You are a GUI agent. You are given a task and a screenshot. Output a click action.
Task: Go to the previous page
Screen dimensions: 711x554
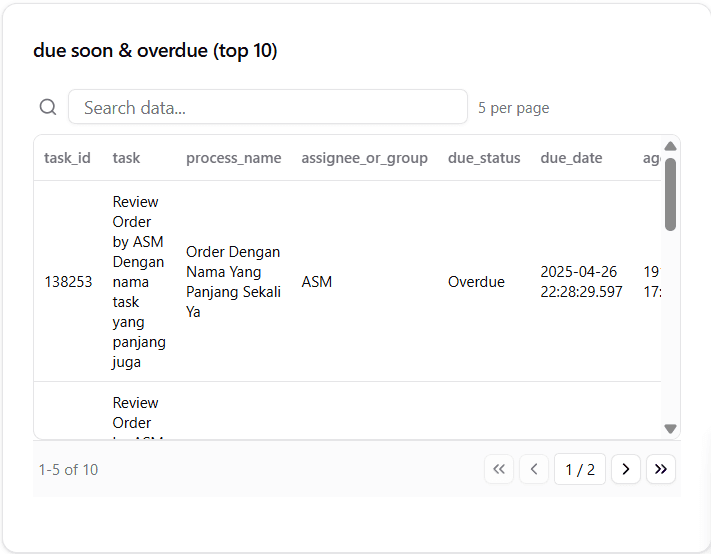[x=534, y=469]
